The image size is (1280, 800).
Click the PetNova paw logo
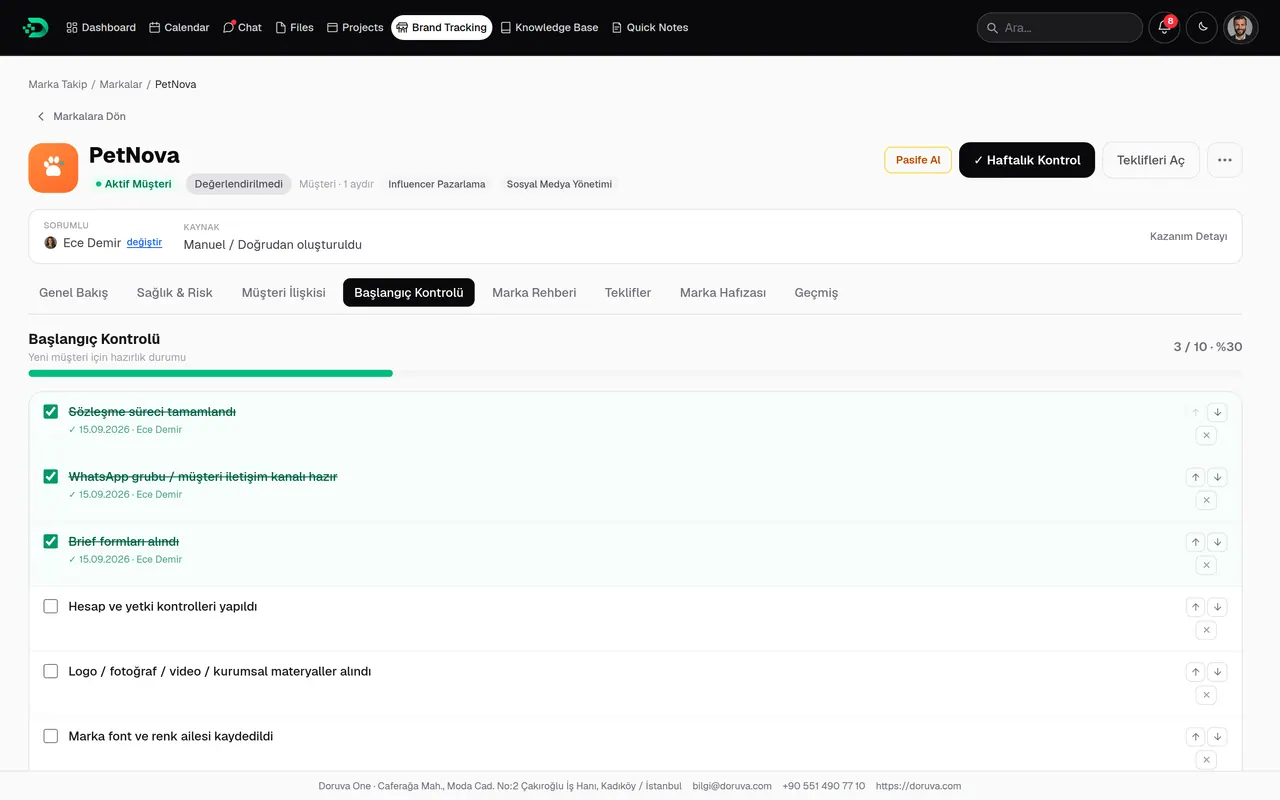[x=53, y=167]
